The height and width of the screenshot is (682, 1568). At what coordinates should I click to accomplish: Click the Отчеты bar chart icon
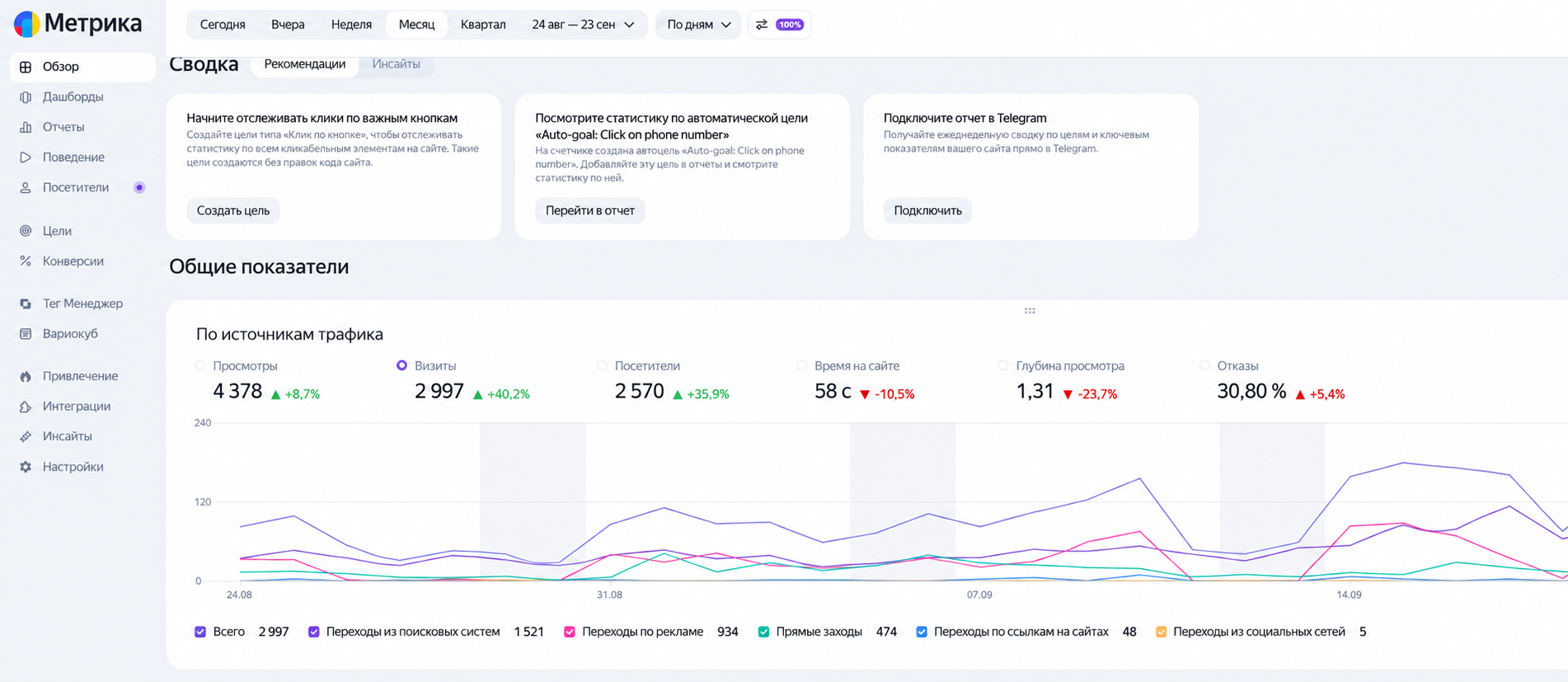[26, 127]
